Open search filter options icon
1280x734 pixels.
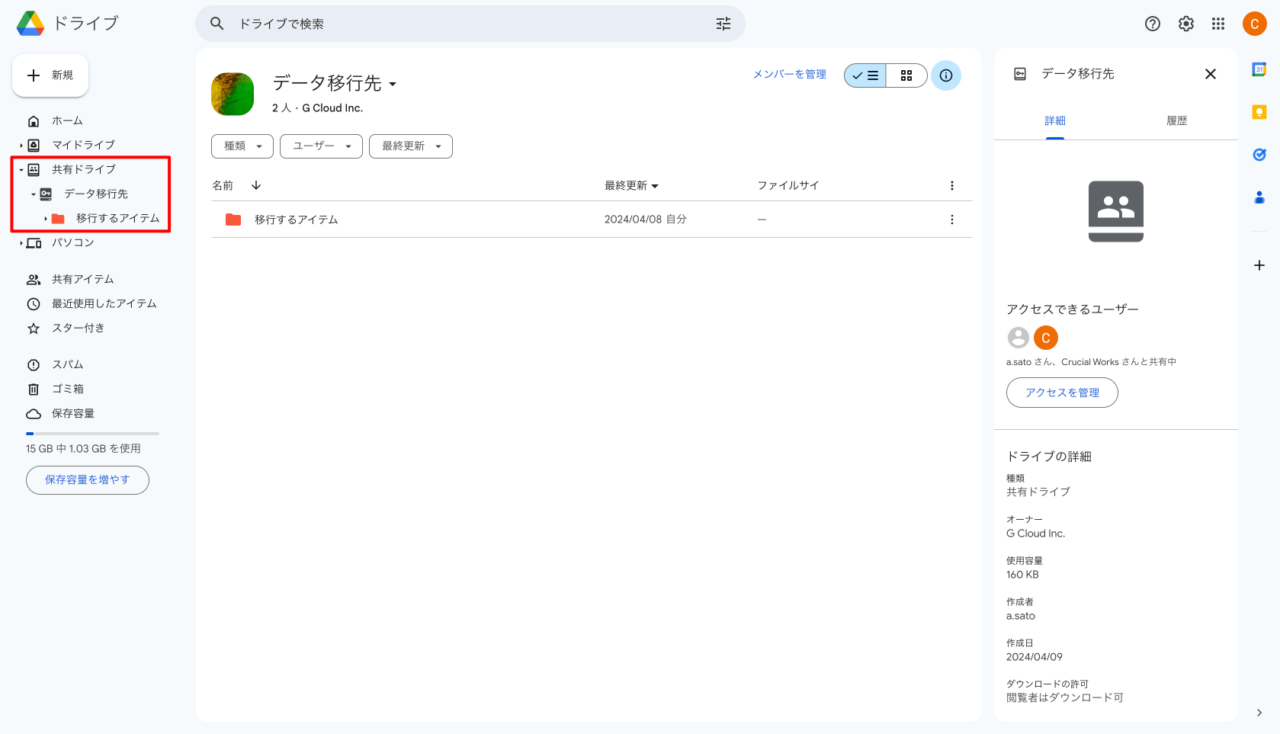click(723, 24)
